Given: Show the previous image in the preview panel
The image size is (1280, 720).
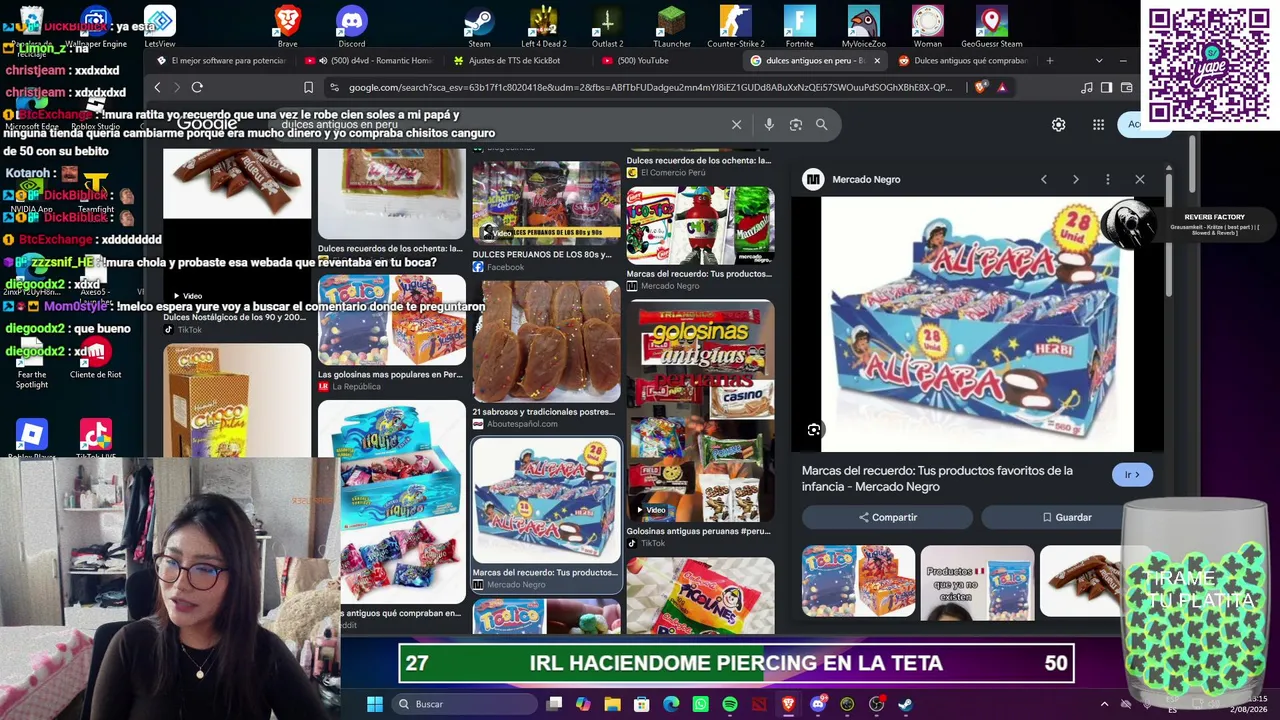Looking at the screenshot, I should pyautogui.click(x=1043, y=180).
